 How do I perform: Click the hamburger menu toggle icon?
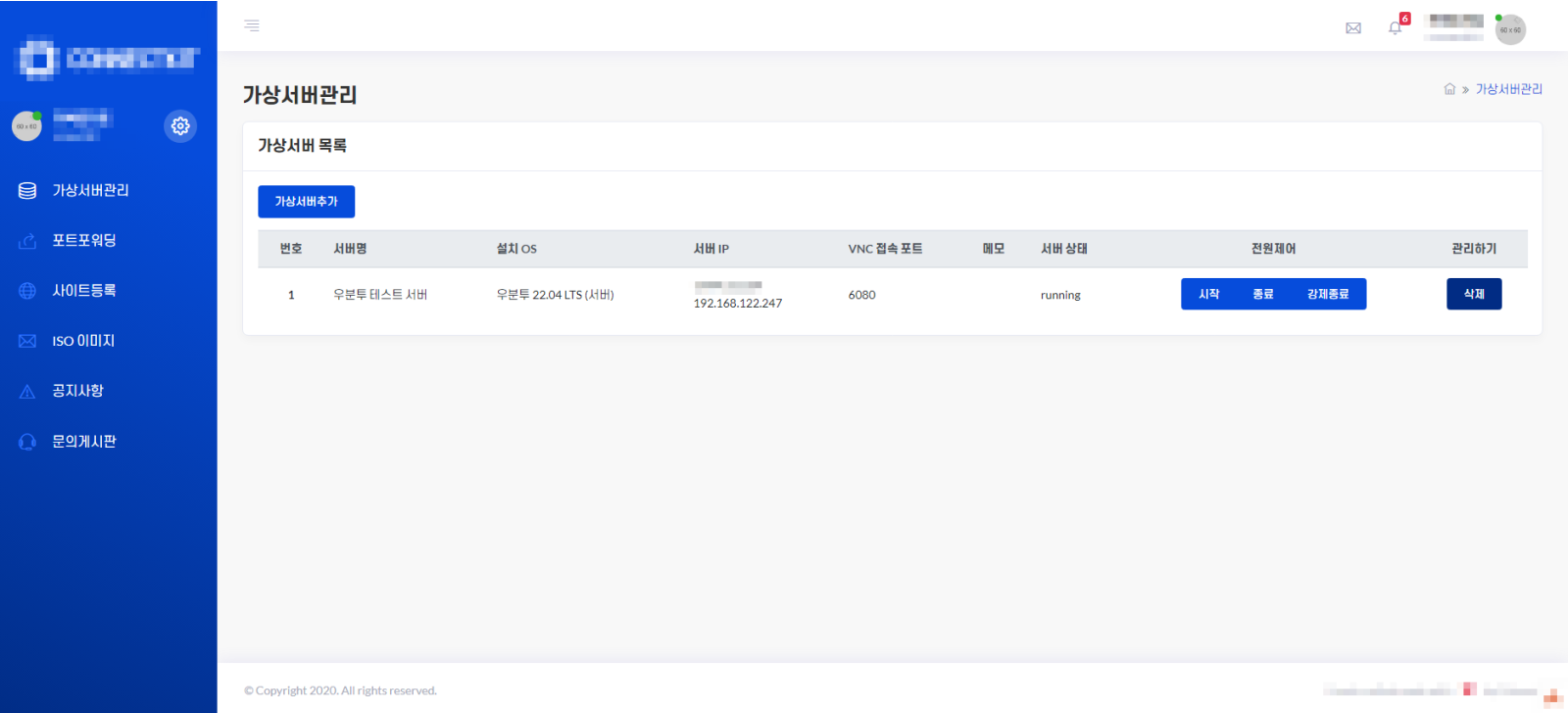click(x=252, y=25)
